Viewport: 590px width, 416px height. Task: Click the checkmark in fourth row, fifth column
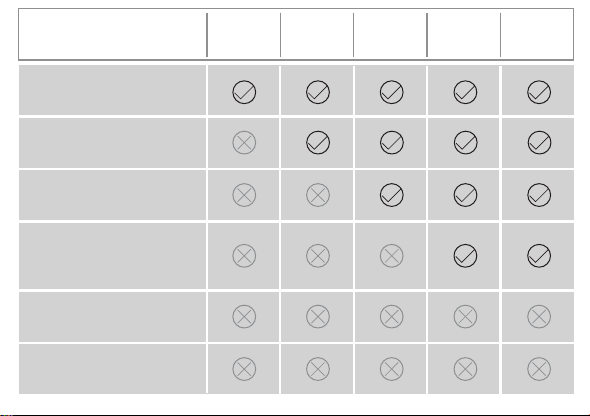[539, 256]
